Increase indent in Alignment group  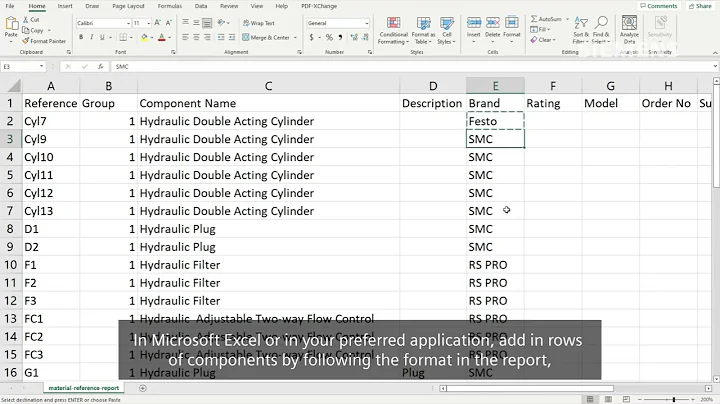click(x=232, y=37)
